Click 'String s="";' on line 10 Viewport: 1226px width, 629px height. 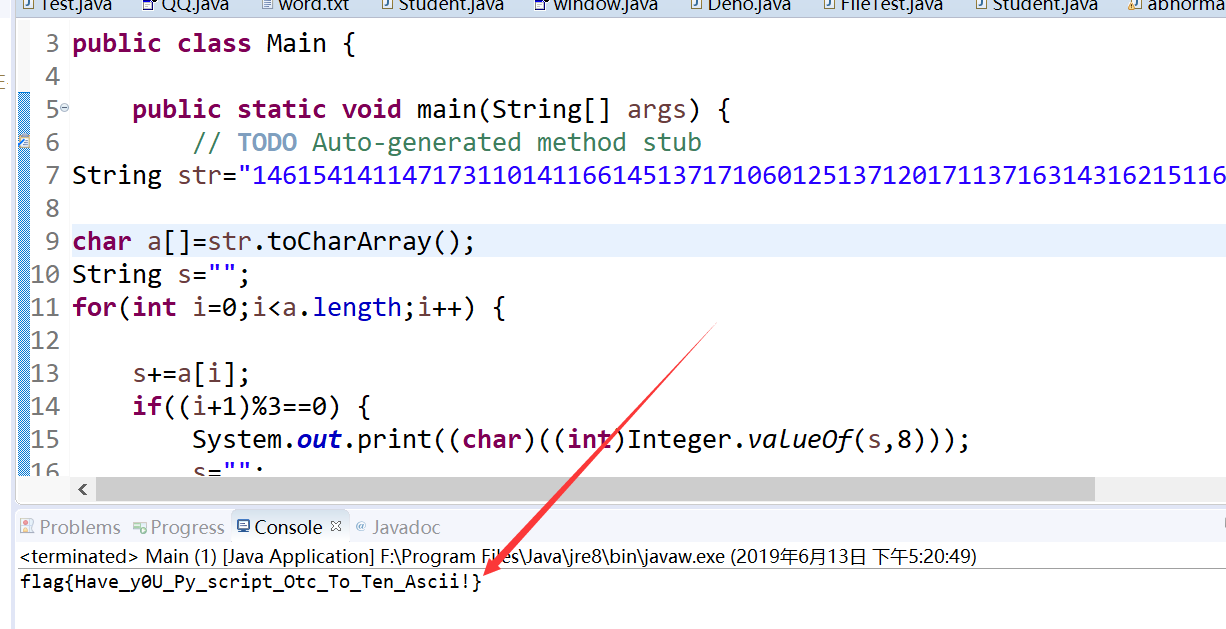pos(162,275)
